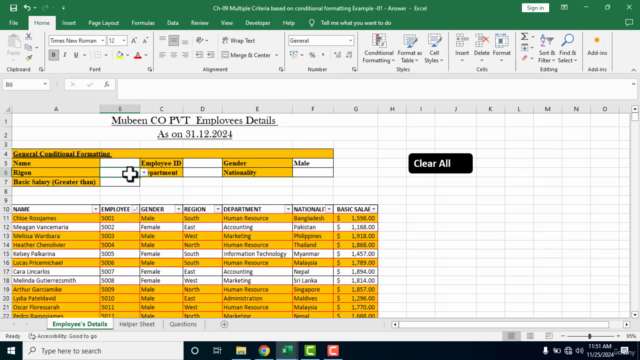Open the GENDER column filter dropdown
Image resolution: width=640 pixels, height=360 pixels.
178,209
